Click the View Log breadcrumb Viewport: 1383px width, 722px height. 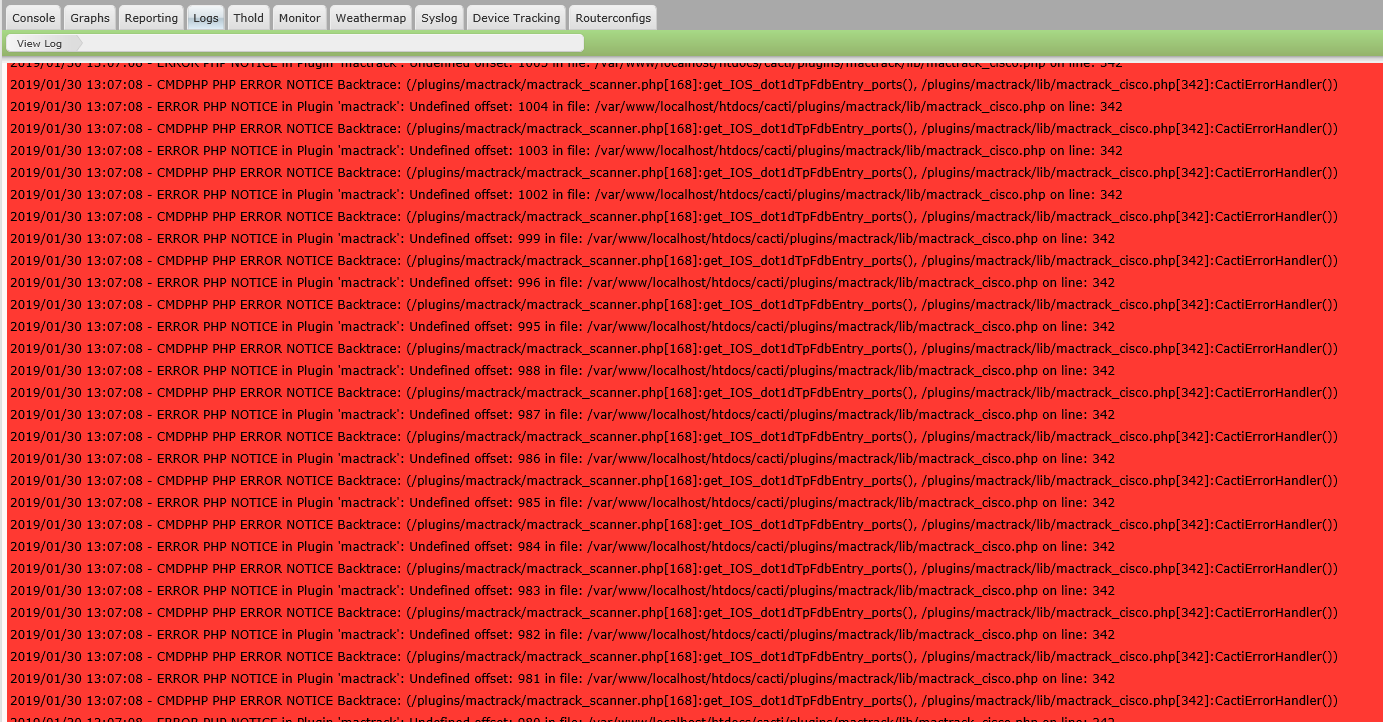pos(38,43)
